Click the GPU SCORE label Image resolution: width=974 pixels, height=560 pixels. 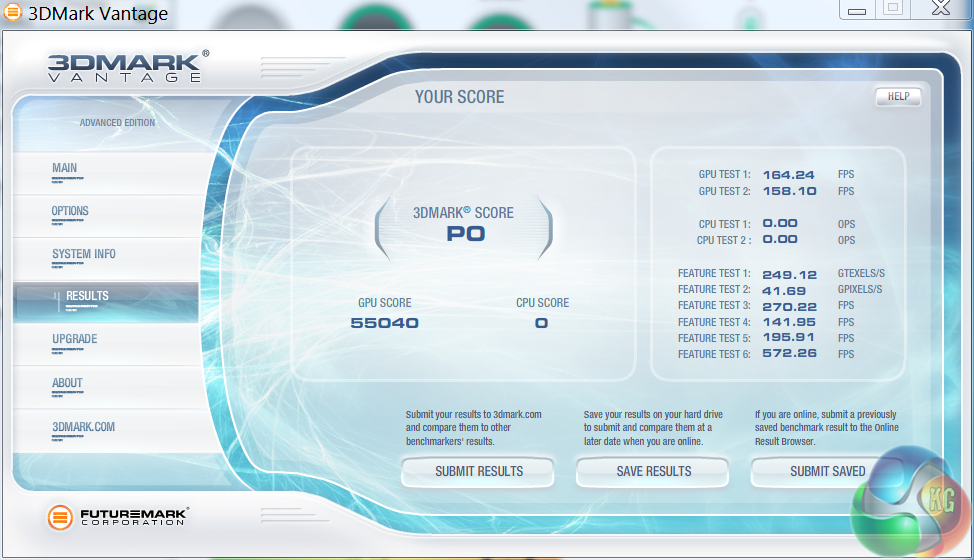click(385, 303)
